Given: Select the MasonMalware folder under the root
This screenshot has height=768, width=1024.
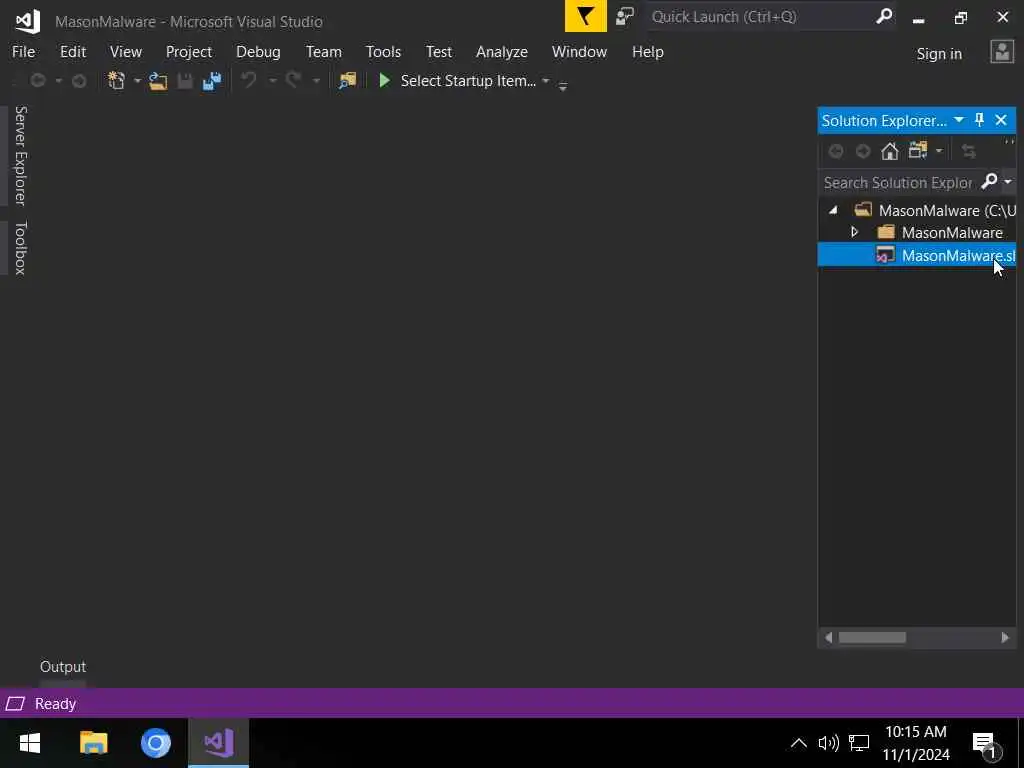Looking at the screenshot, I should [x=952, y=232].
